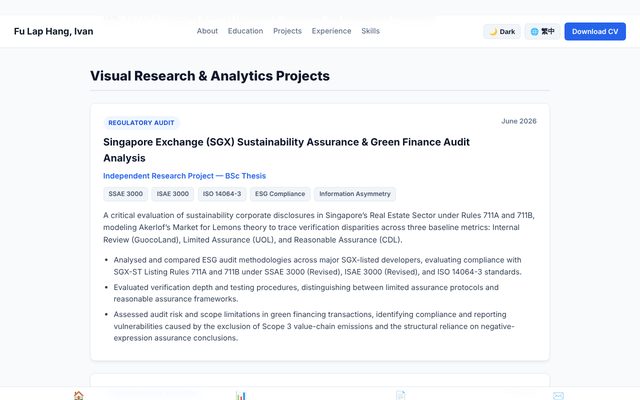Toggle Dark mode with the moon button
The width and height of the screenshot is (640, 400).
[502, 31]
